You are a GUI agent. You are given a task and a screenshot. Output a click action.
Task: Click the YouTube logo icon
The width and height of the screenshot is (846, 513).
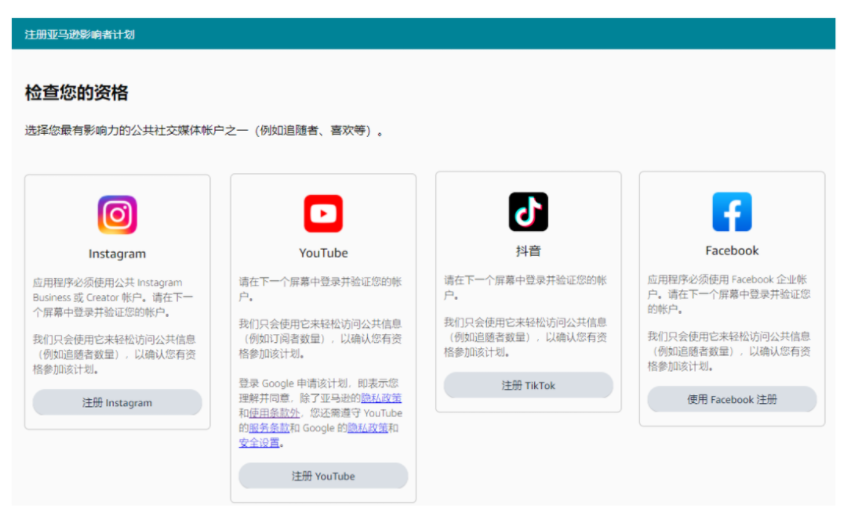coord(323,214)
